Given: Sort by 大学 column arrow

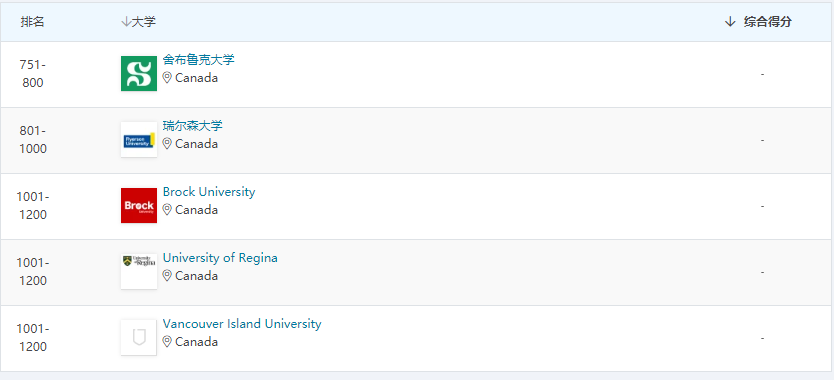Looking at the screenshot, I should [126, 22].
